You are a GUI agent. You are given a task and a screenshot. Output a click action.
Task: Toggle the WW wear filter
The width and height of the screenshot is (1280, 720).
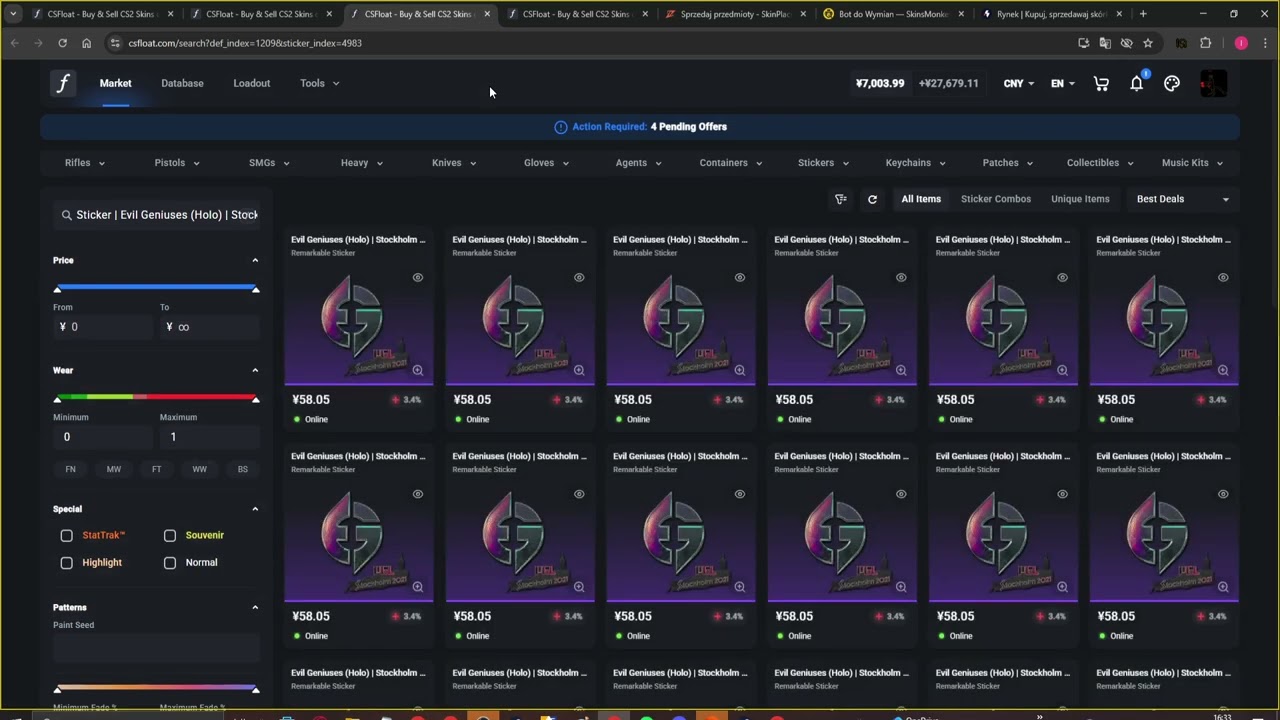(200, 469)
